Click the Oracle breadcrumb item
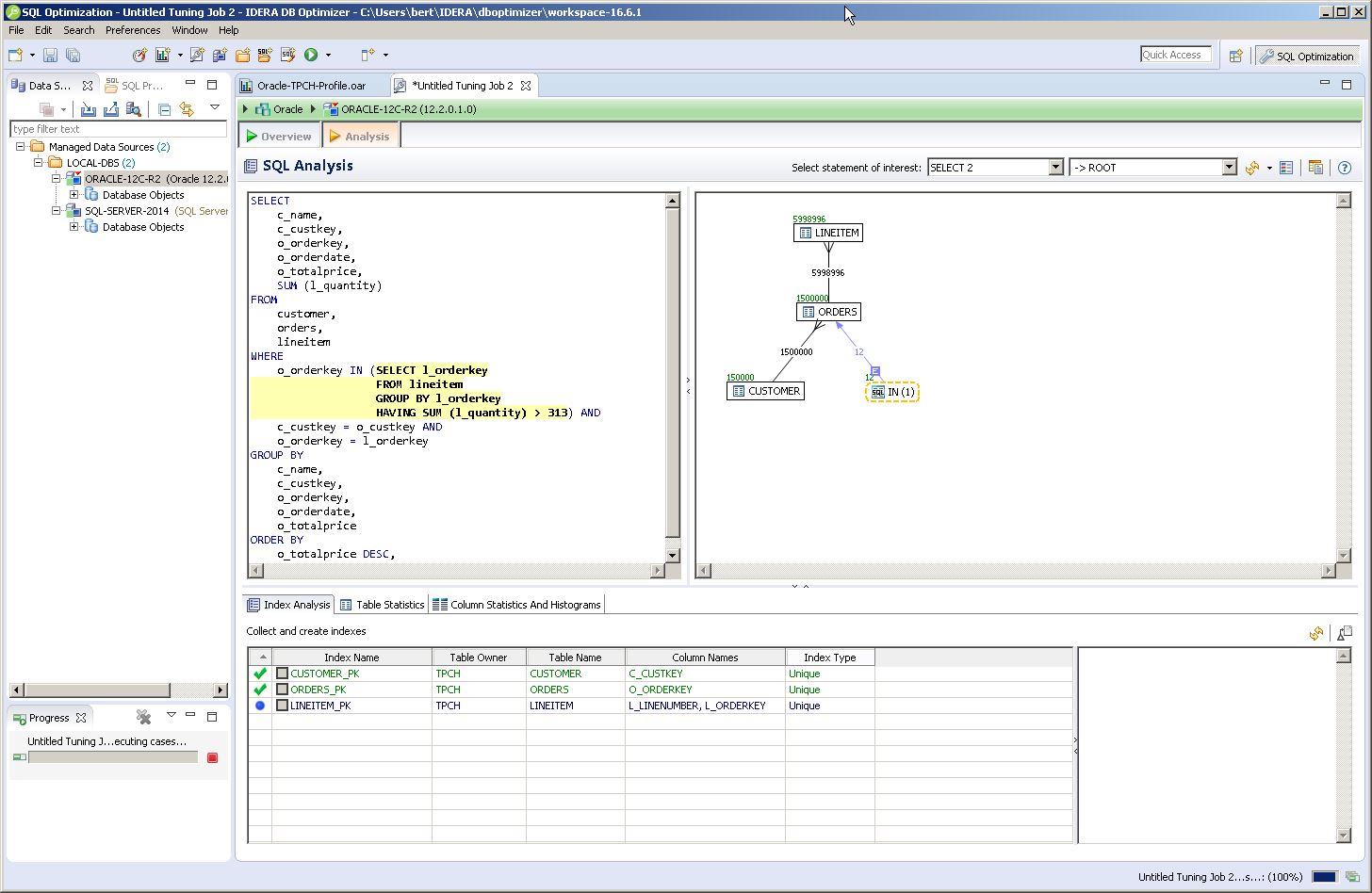1372x893 pixels. coord(280,109)
